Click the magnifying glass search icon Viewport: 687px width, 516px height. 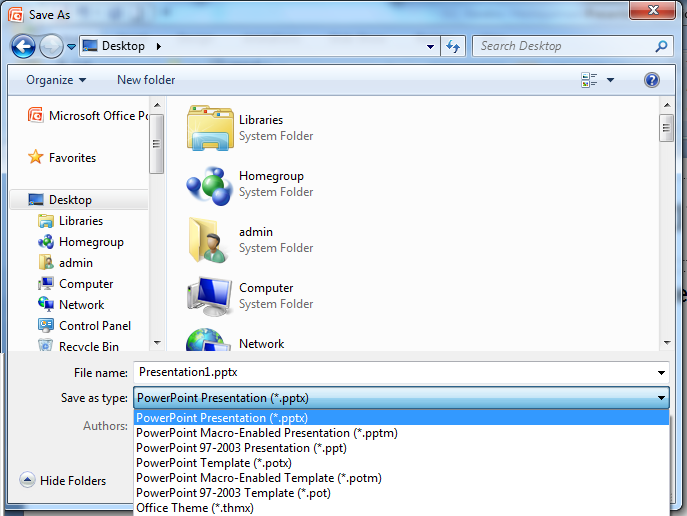(662, 46)
